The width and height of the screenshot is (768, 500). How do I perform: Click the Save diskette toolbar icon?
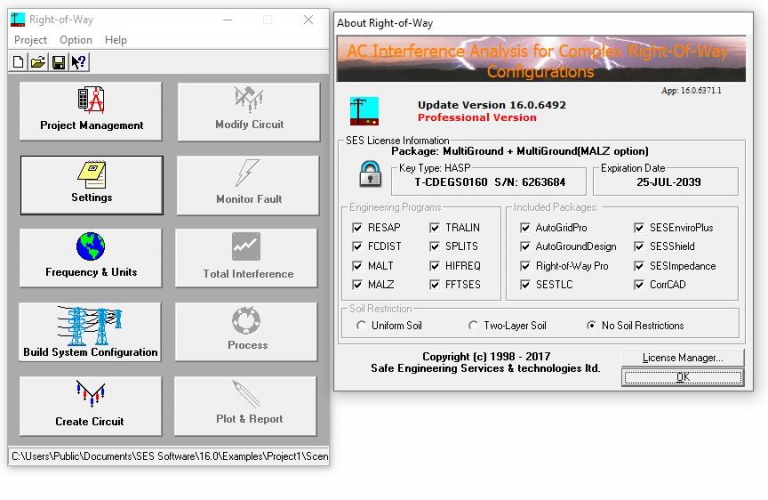click(x=58, y=62)
